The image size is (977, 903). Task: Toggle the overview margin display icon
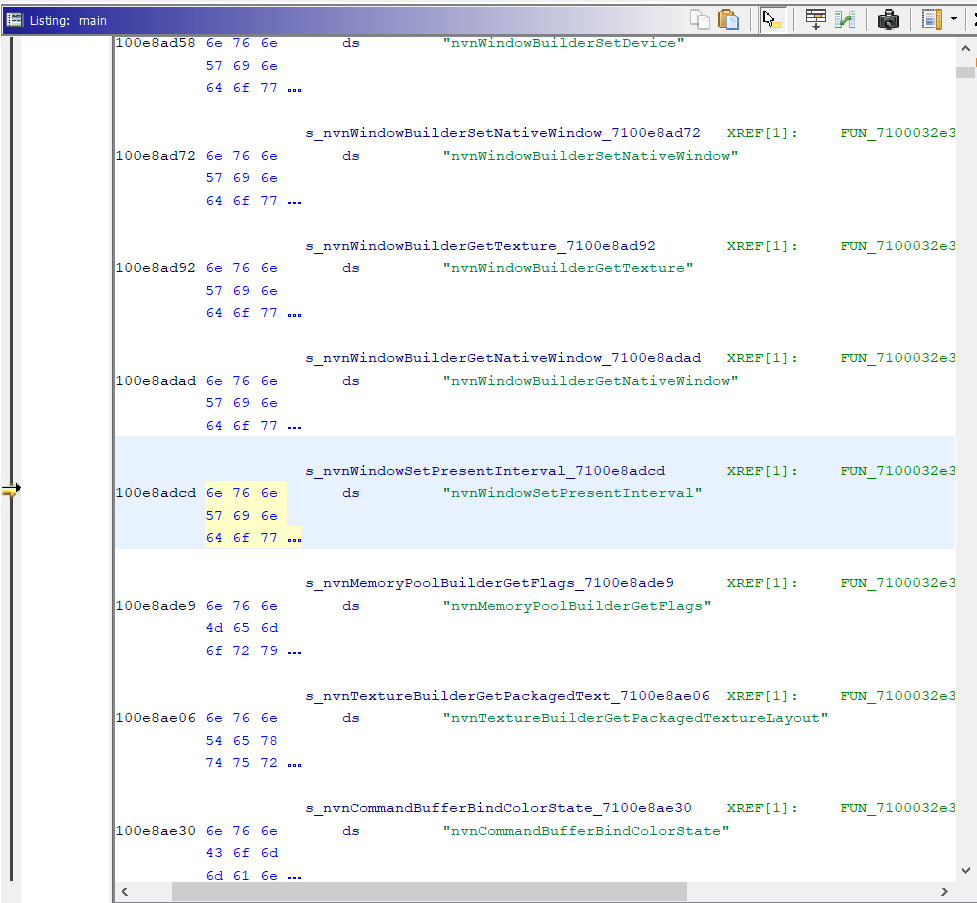(x=932, y=20)
